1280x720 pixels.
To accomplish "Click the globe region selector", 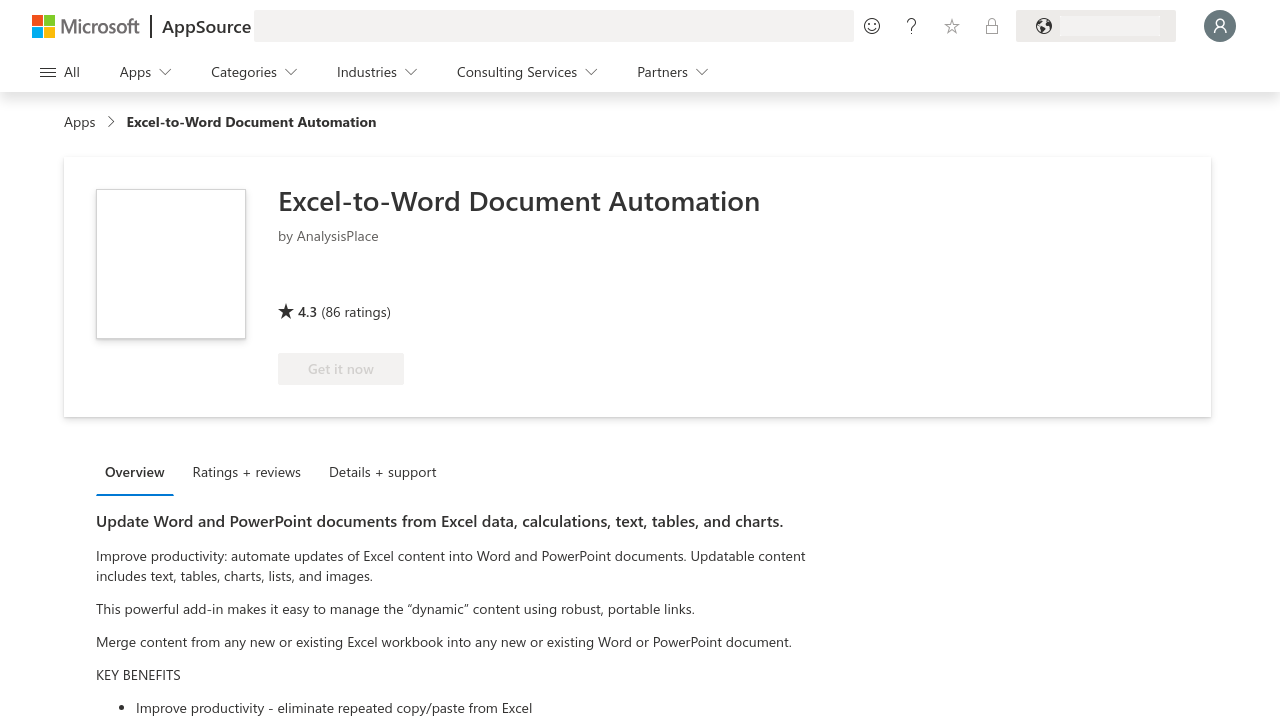I will coord(1095,26).
